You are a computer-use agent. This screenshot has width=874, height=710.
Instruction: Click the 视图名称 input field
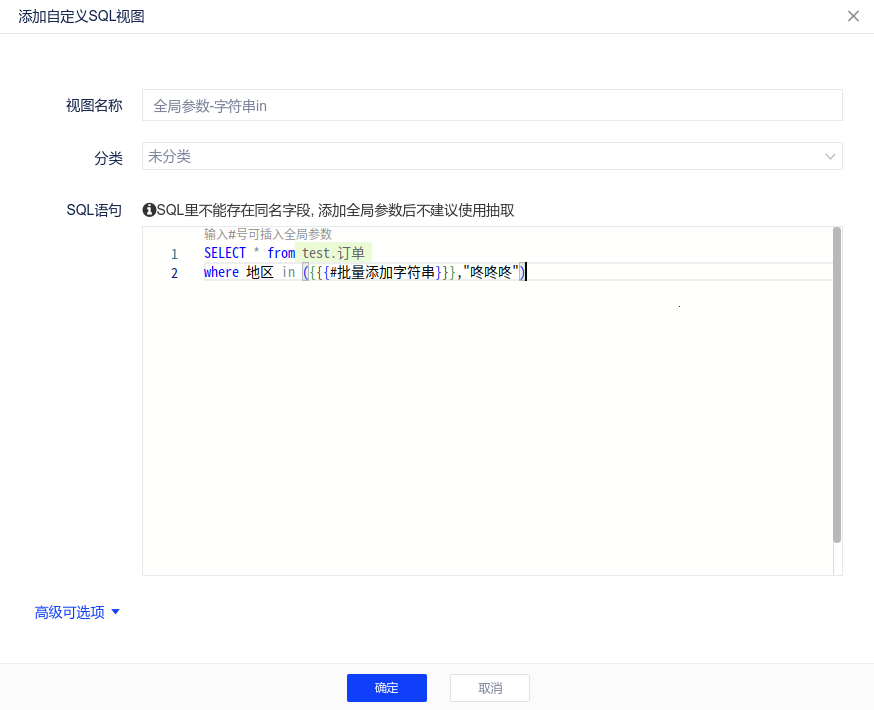click(x=492, y=105)
